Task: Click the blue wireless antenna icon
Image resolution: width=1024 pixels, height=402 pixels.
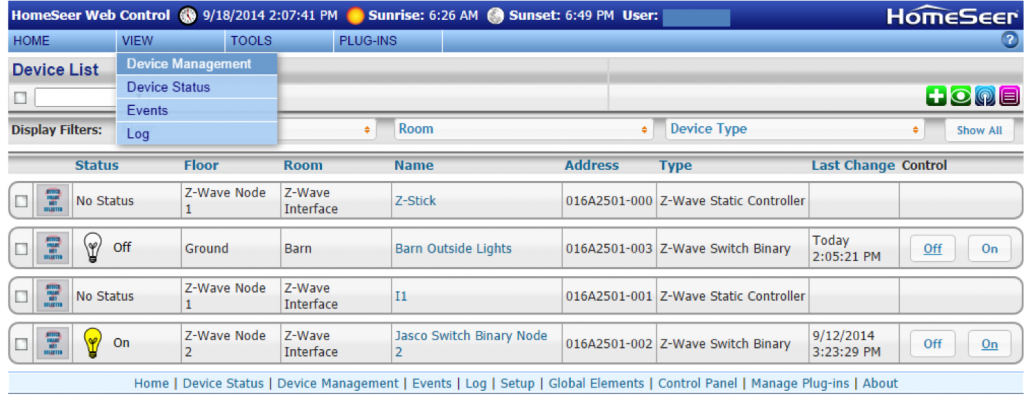Action: (985, 97)
